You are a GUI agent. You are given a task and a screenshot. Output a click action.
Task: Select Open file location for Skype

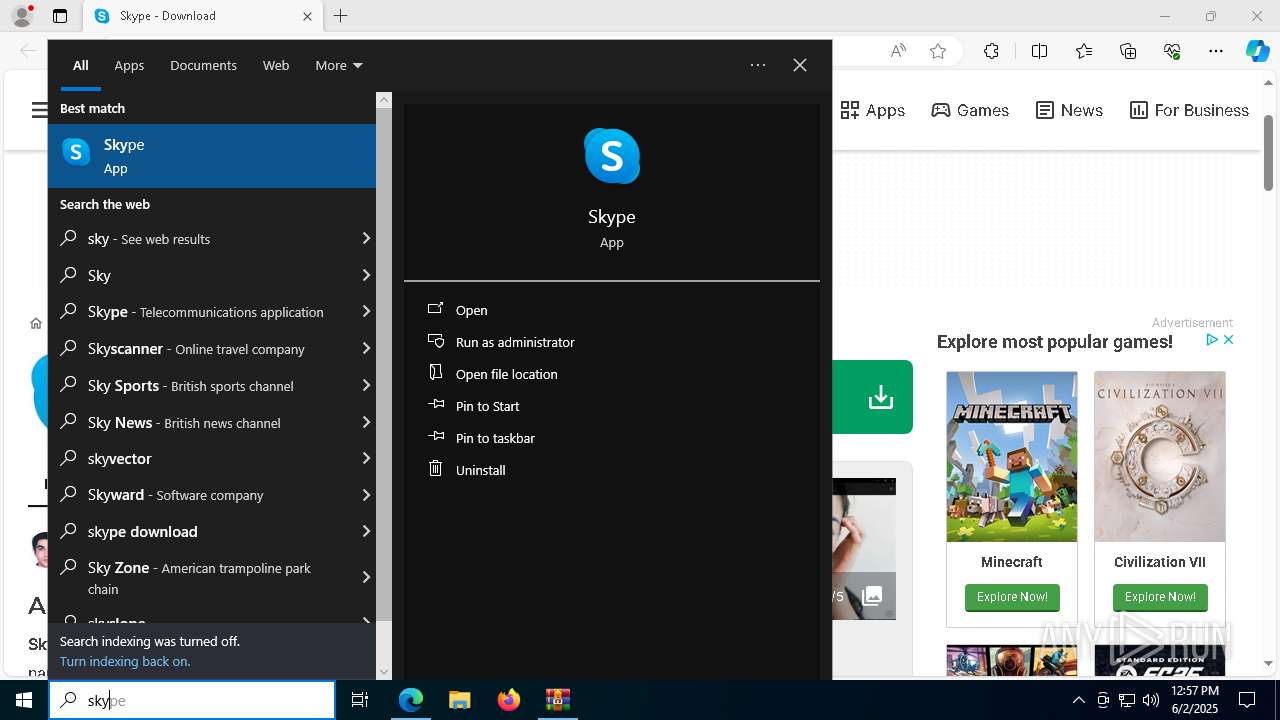pos(506,374)
